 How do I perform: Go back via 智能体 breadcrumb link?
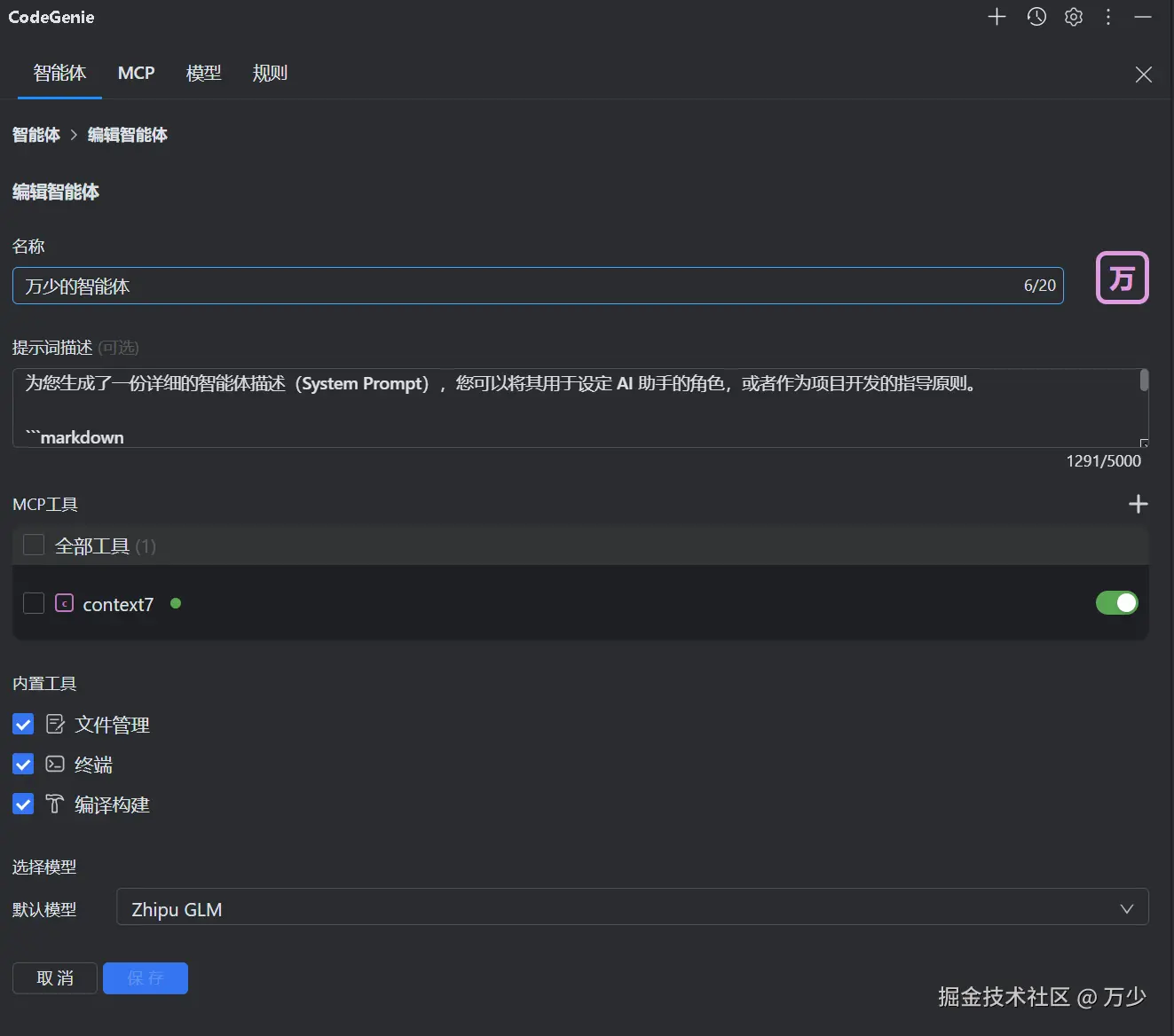36,135
